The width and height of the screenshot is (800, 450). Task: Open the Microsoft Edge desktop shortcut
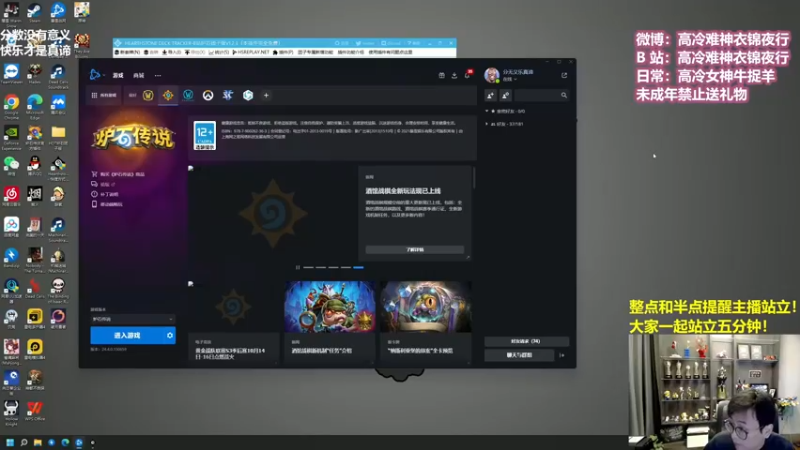click(x=35, y=106)
